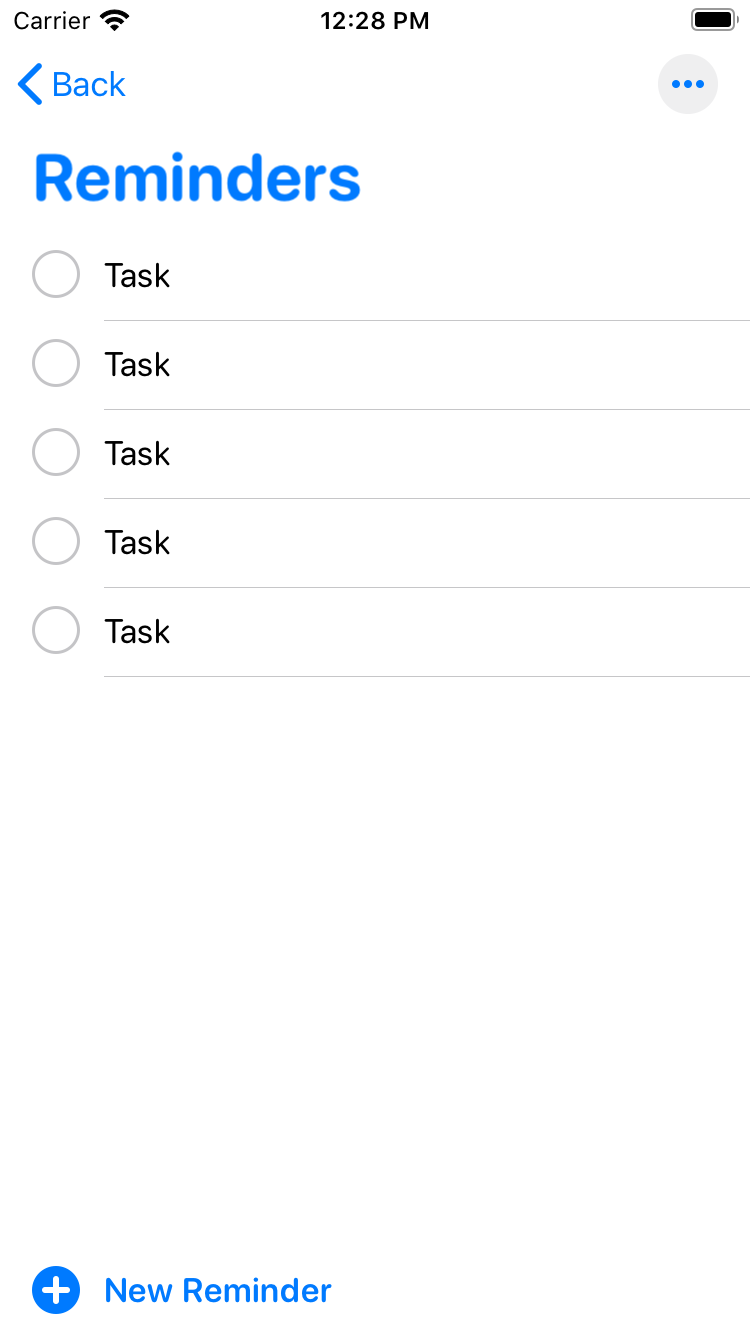Tap the Reminders list title

197,179
